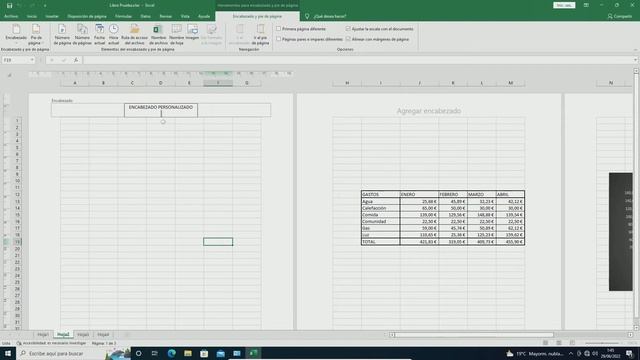The width and height of the screenshot is (640, 360).
Task: Confirm the formula bar entry checkmark
Action: (x=64, y=60)
